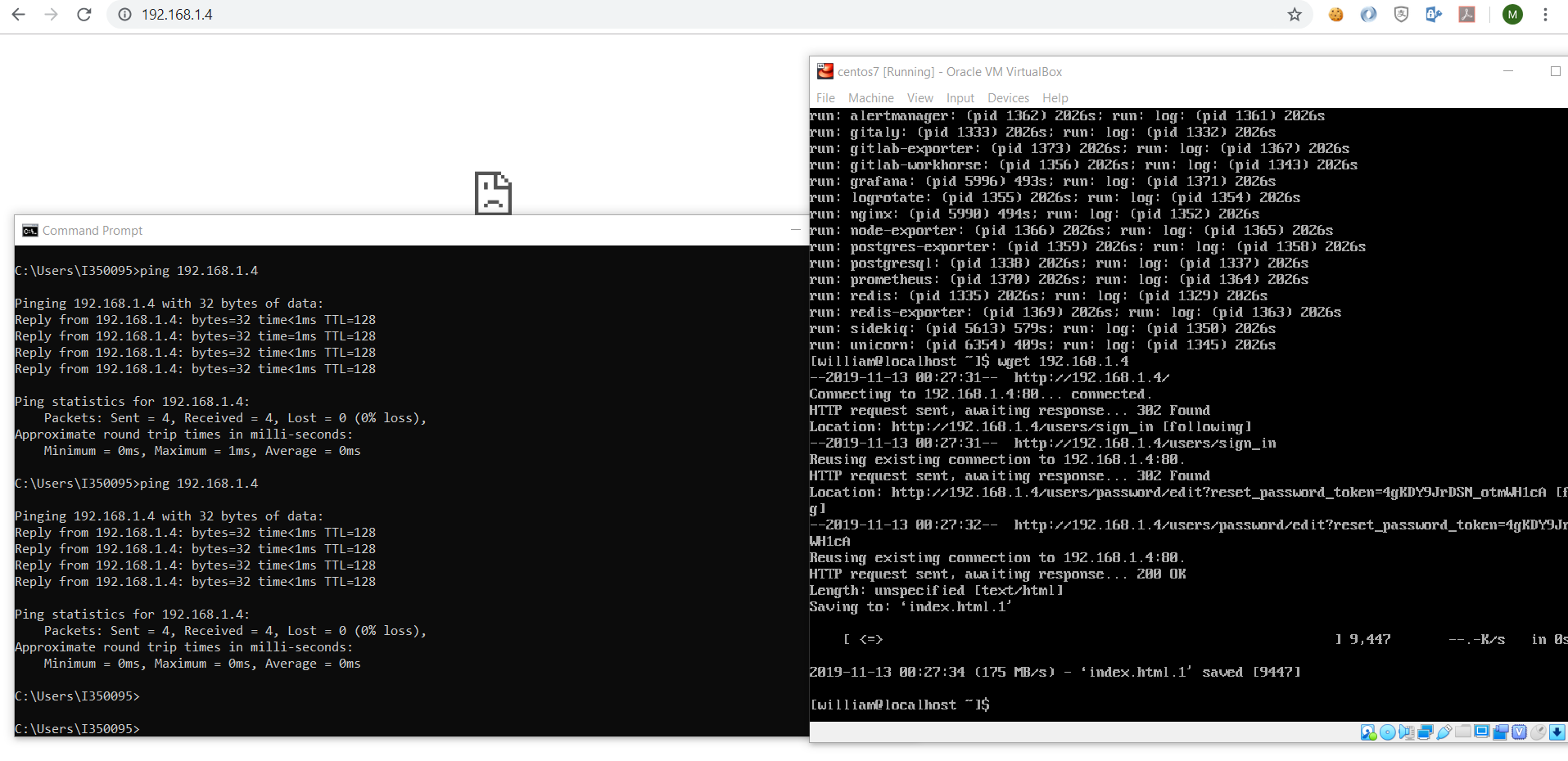This screenshot has height=761, width=1568.
Task: Click the 'Length: unspecified [text/html]' line
Action: (x=937, y=590)
